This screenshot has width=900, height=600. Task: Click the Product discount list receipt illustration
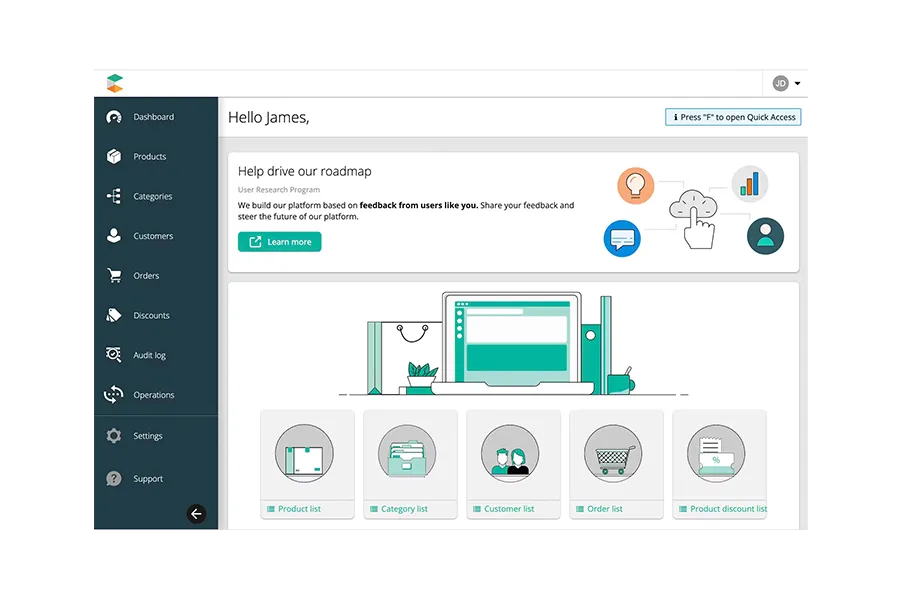click(x=716, y=454)
